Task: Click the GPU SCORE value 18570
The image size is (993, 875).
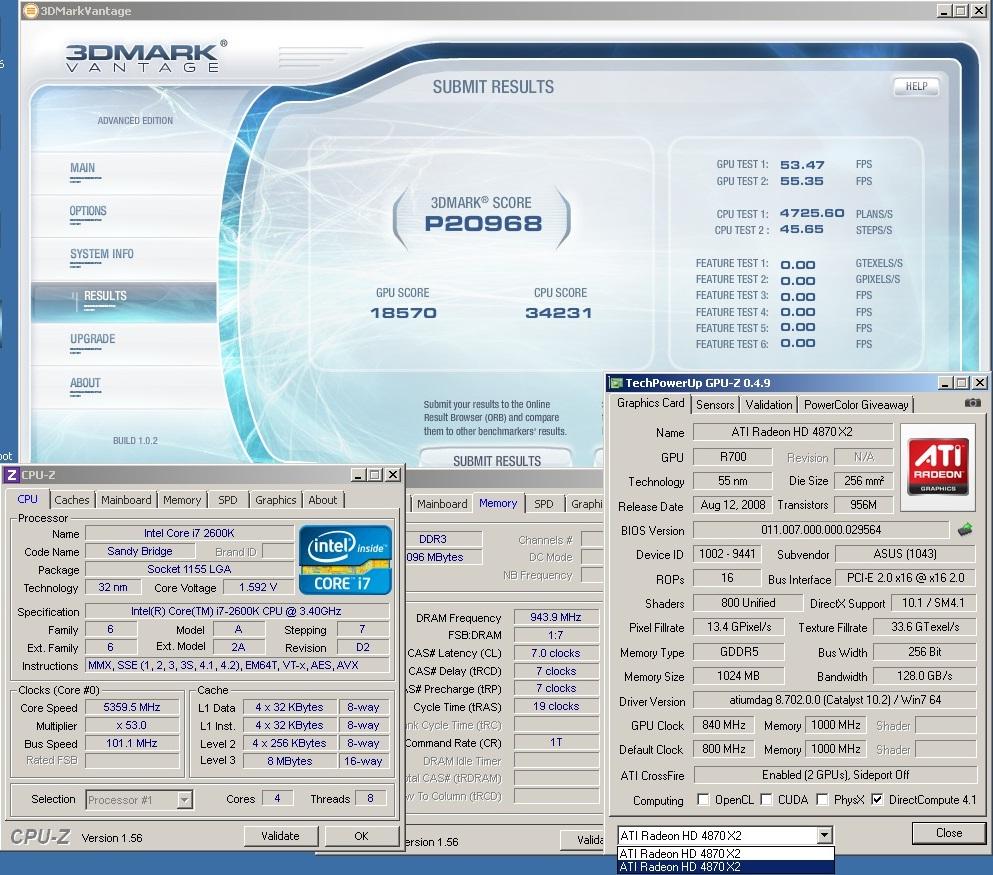Action: pyautogui.click(x=403, y=313)
